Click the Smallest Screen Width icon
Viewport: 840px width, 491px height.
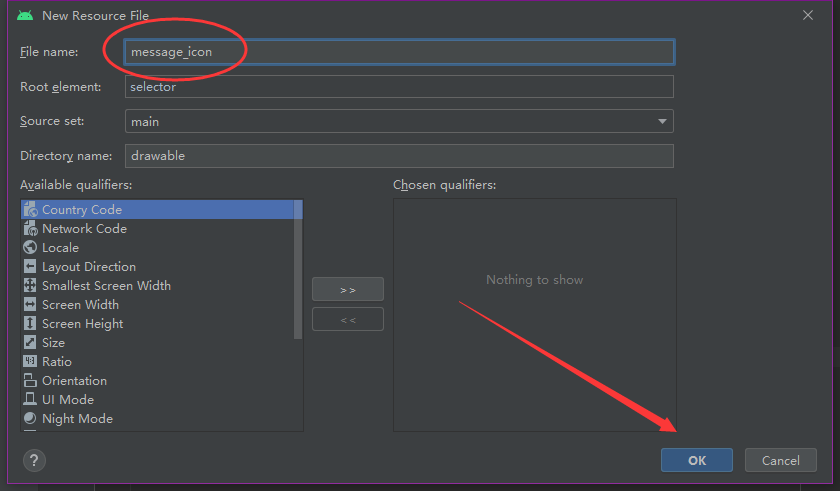coord(30,285)
